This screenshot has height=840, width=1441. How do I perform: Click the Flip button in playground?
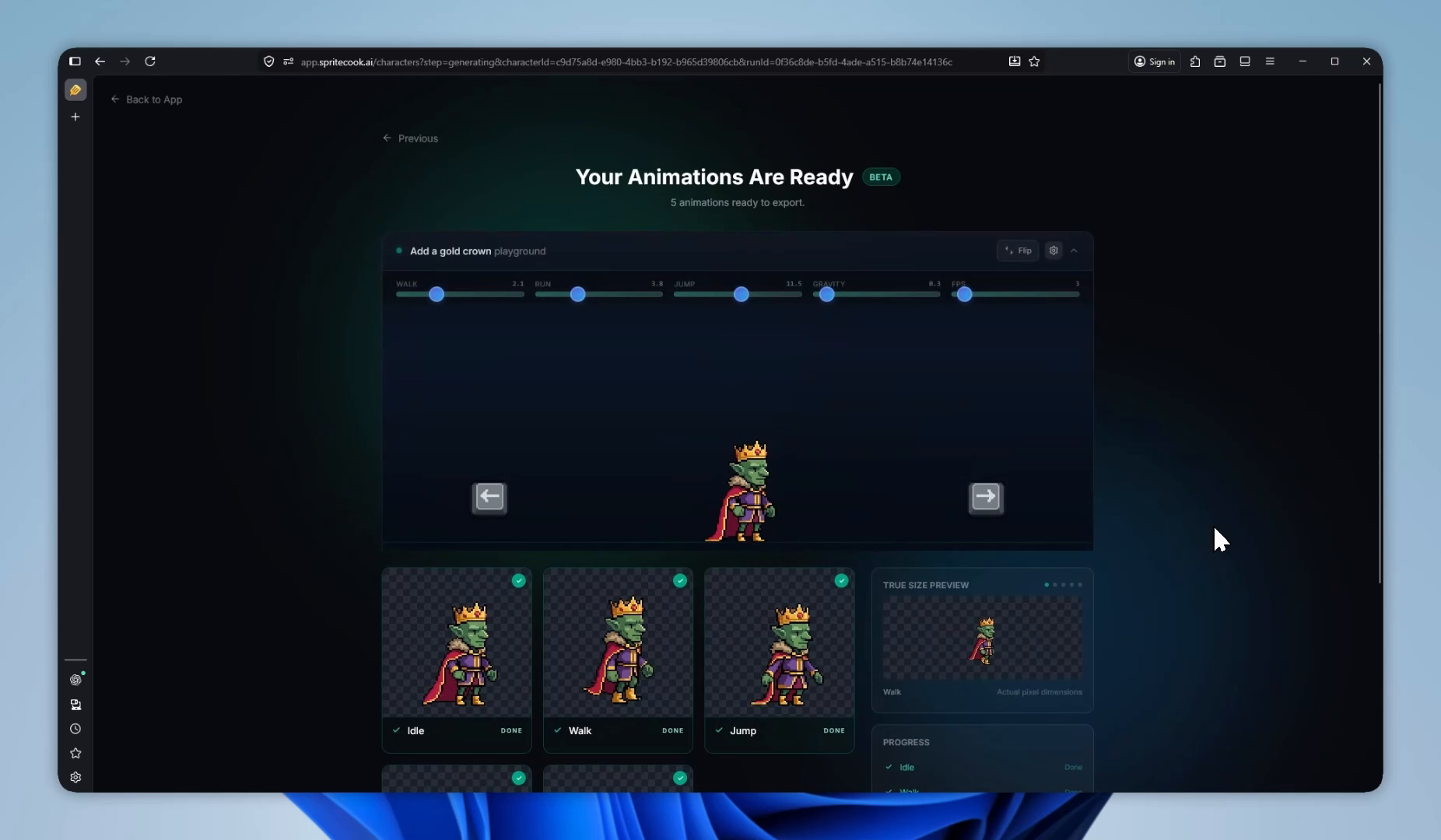[1018, 250]
